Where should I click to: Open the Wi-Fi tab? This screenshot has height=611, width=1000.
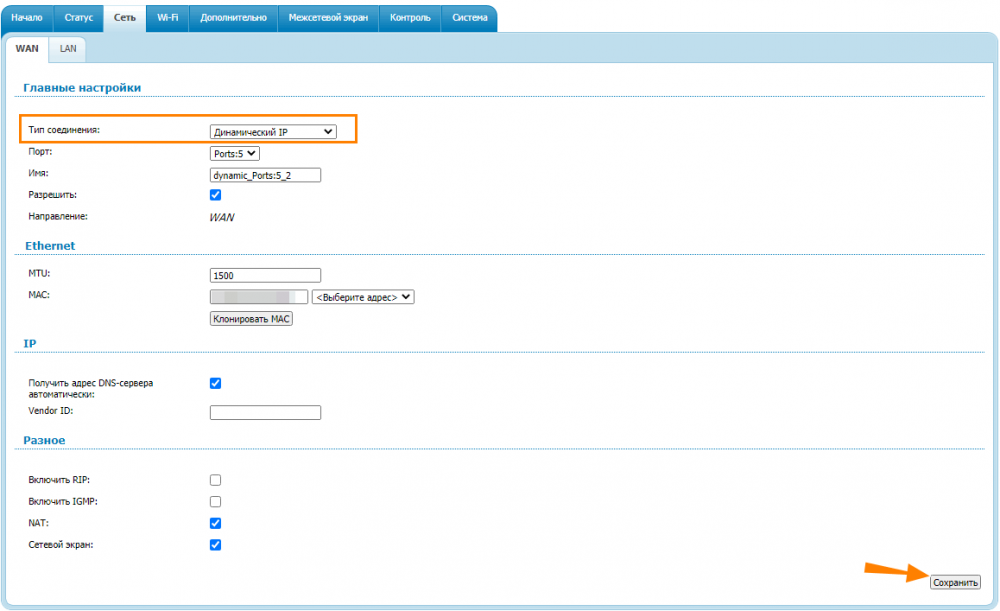point(167,18)
